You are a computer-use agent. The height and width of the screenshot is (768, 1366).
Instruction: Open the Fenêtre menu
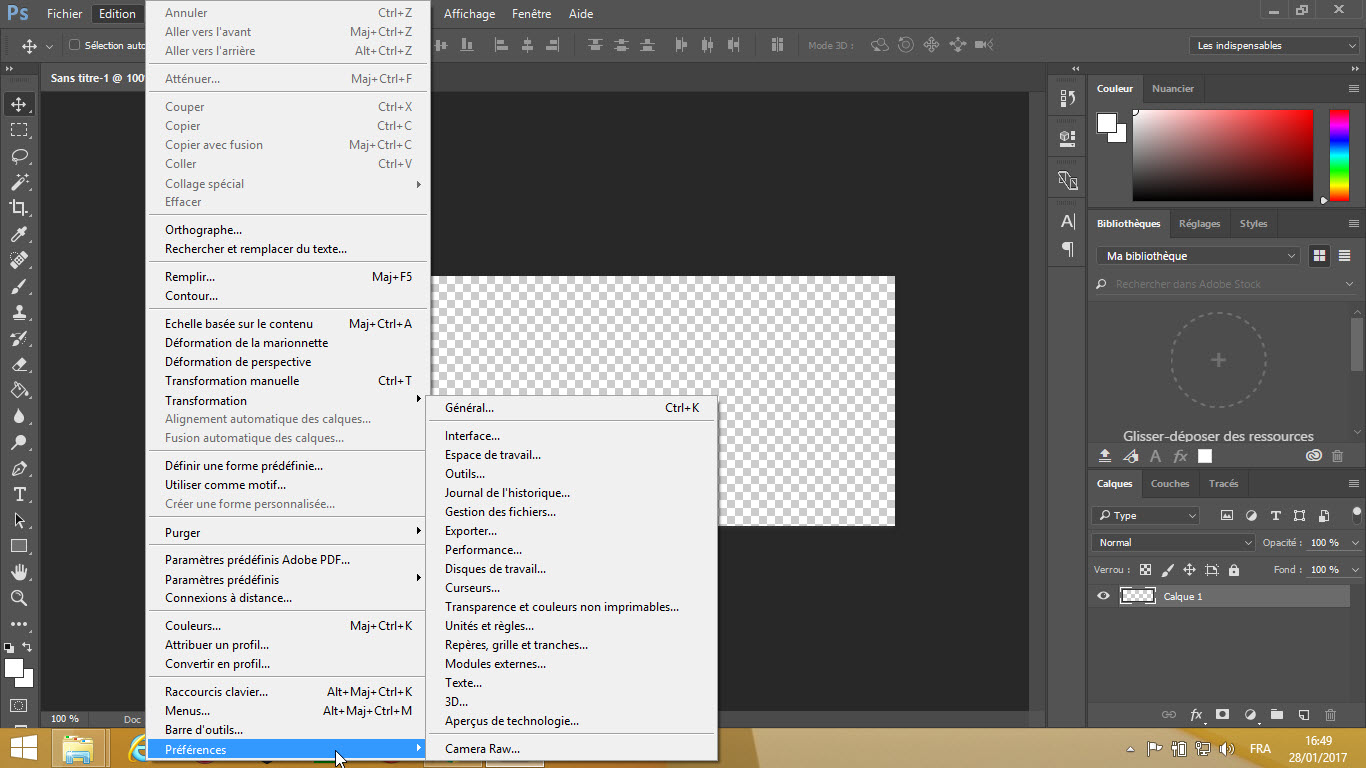tap(531, 14)
